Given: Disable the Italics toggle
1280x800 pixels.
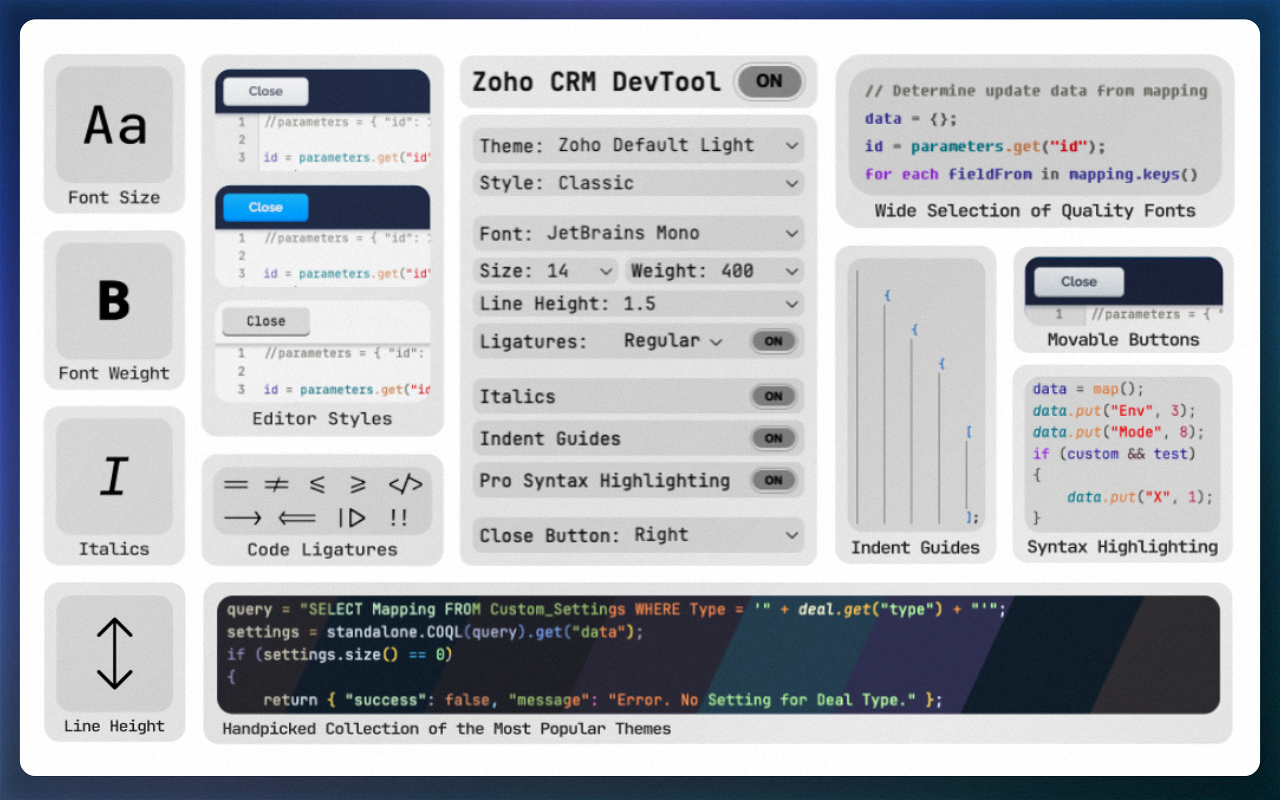Looking at the screenshot, I should point(774,396).
